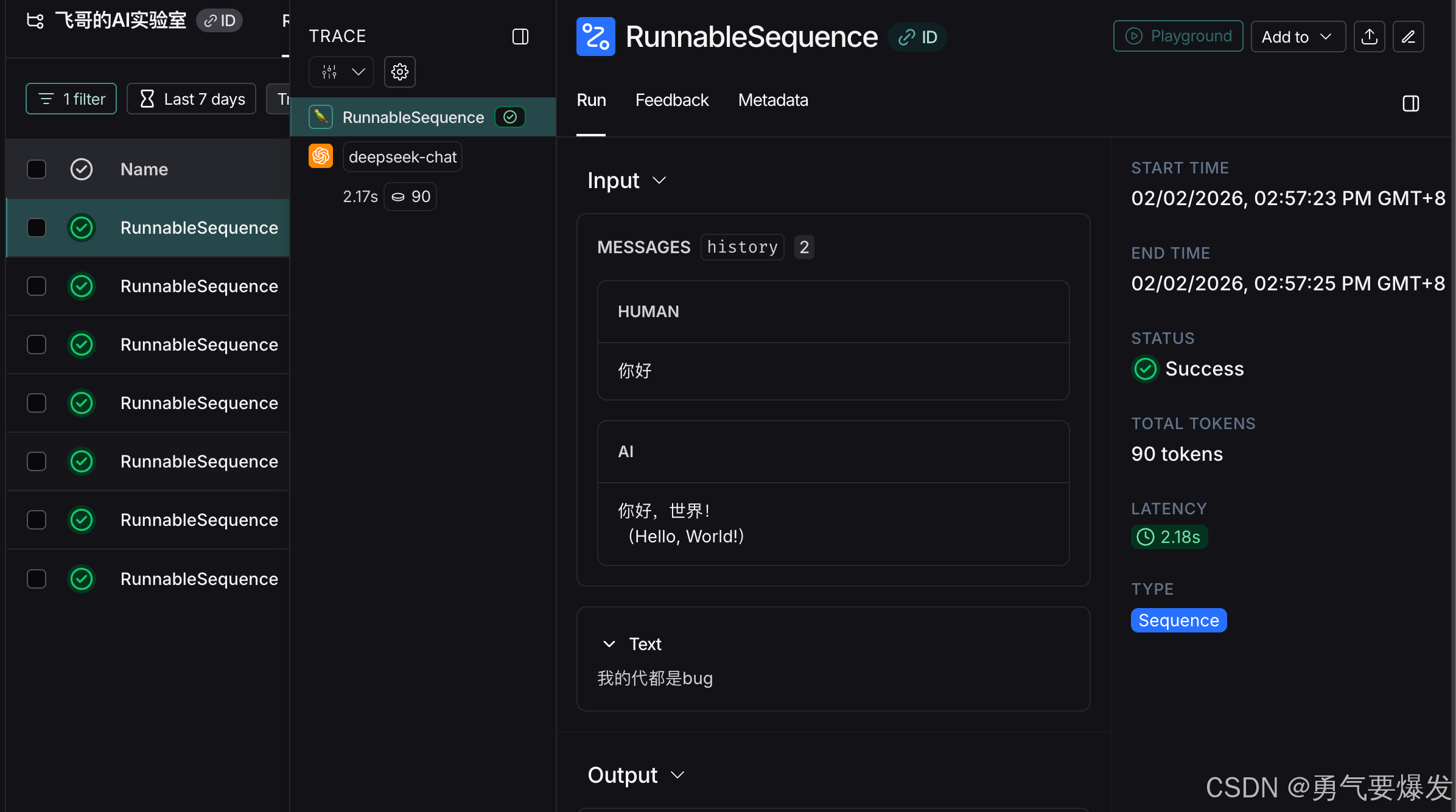Click the share/export upload icon

pos(1369,37)
